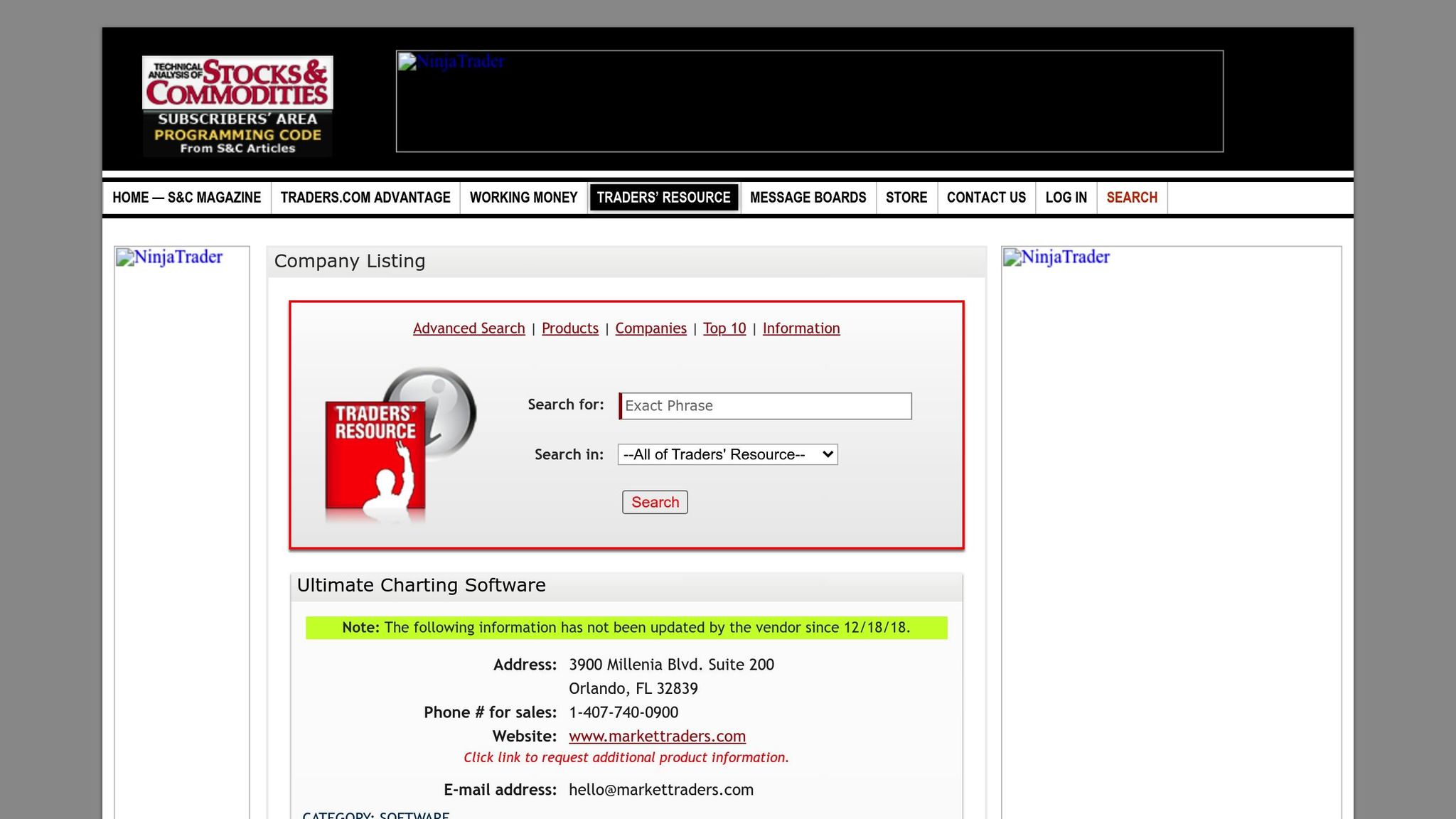Click 'Click link to request additional product information'
The width and height of the screenshot is (1456, 819).
[x=626, y=758]
